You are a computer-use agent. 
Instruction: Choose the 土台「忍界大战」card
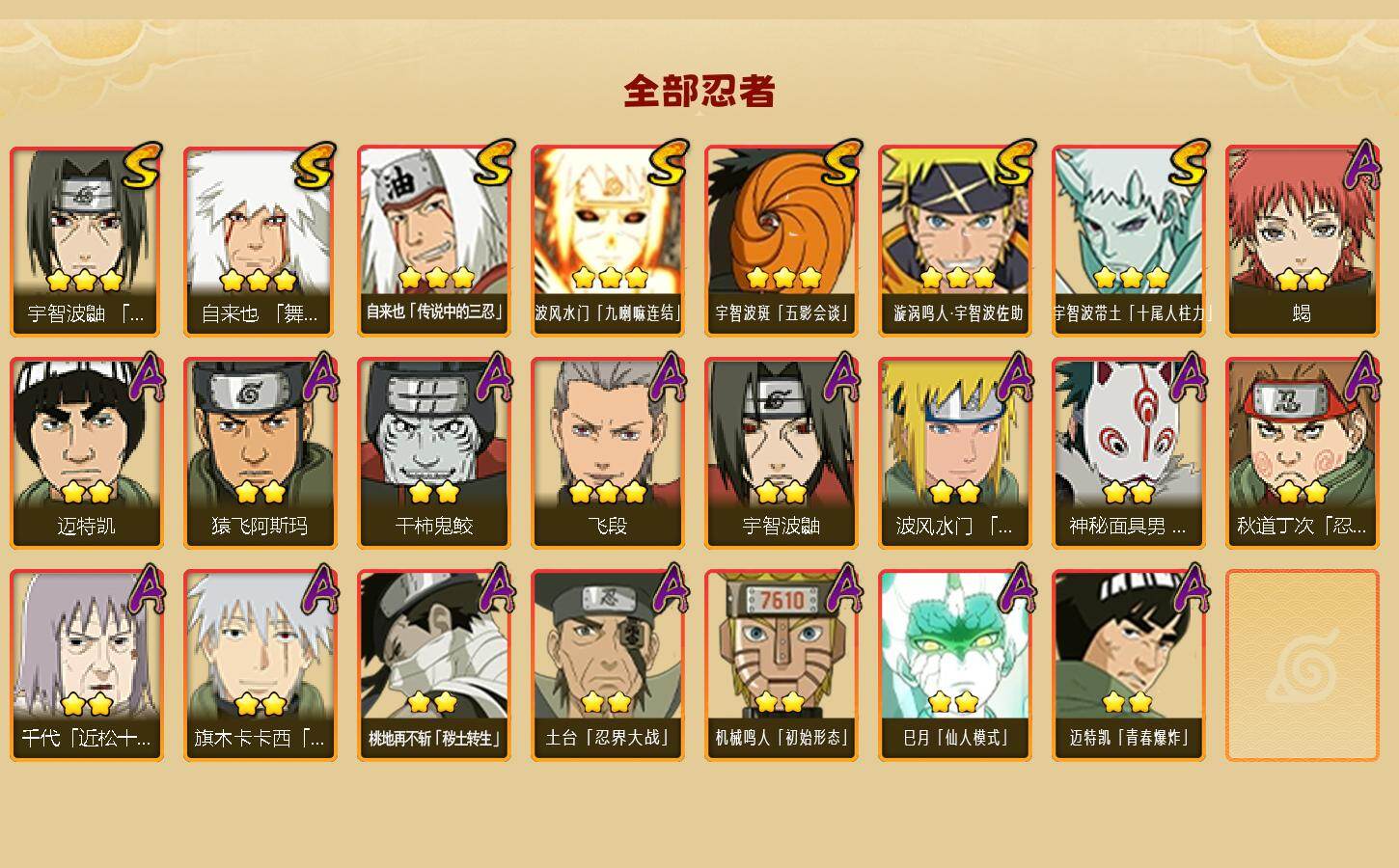point(607,665)
